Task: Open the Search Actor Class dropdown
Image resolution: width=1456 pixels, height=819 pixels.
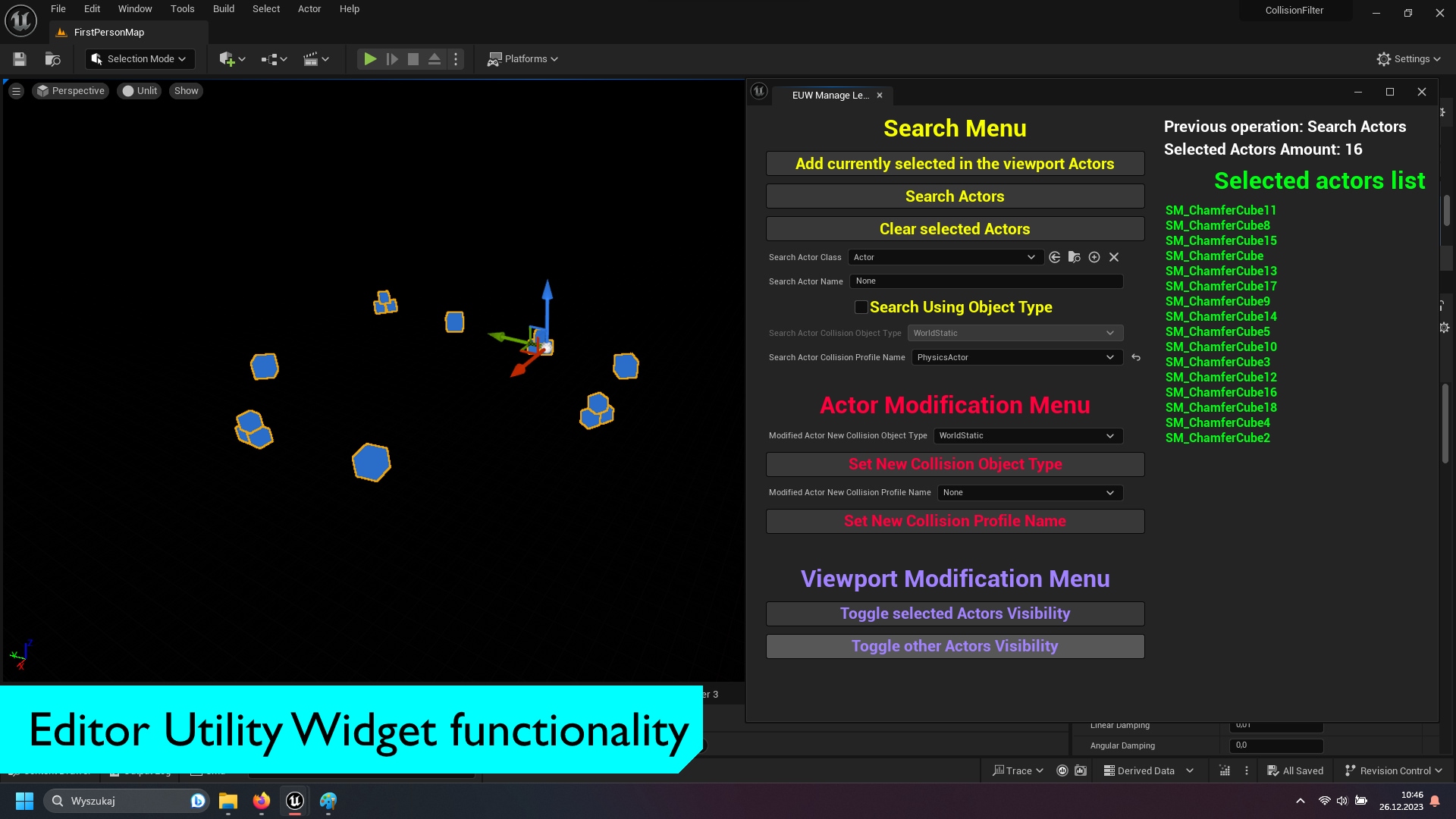Action: click(945, 257)
